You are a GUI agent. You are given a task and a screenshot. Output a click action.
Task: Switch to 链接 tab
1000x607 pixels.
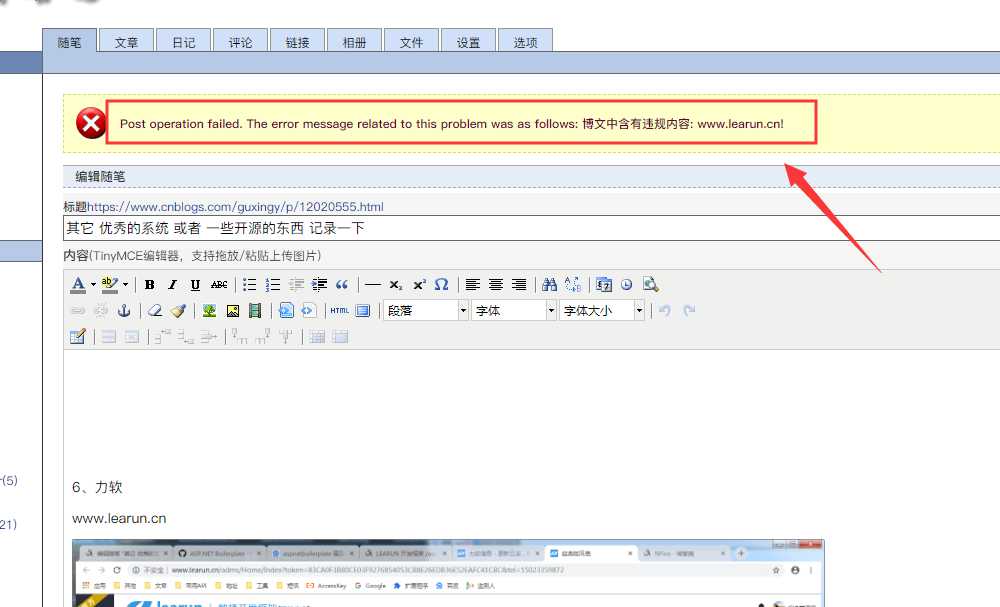pyautogui.click(x=297, y=42)
